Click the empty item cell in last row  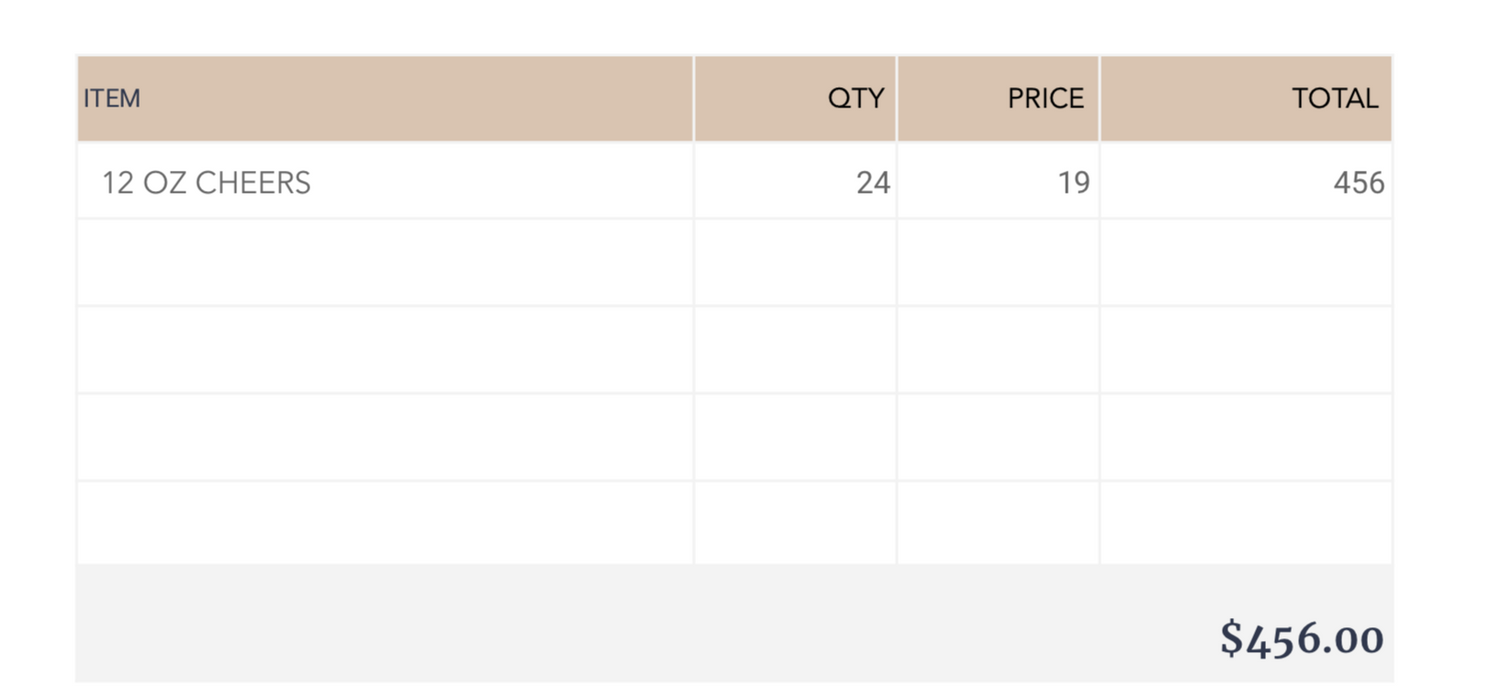tap(385, 523)
